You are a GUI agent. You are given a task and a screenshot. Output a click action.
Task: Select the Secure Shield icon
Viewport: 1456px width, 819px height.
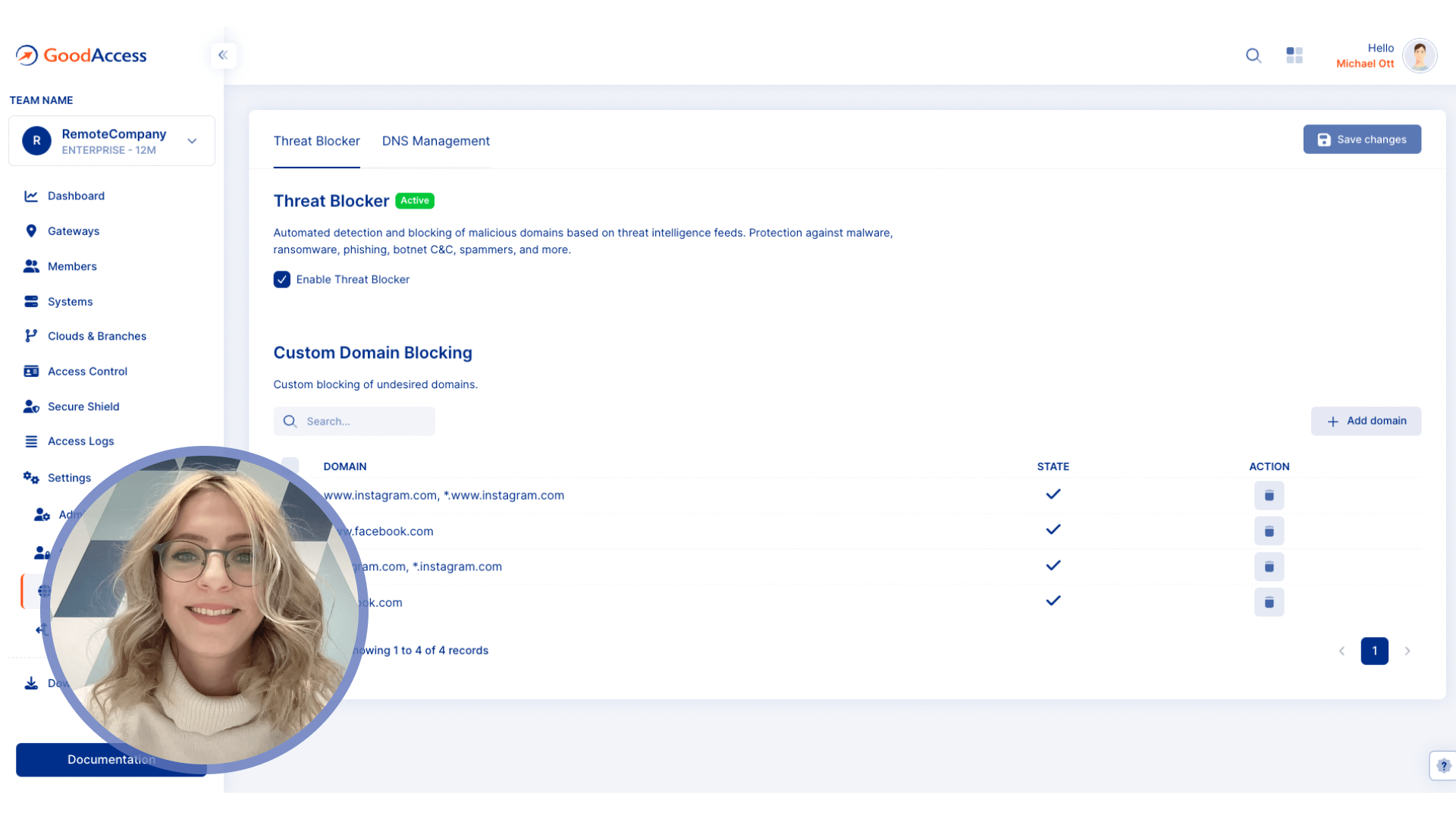point(31,406)
